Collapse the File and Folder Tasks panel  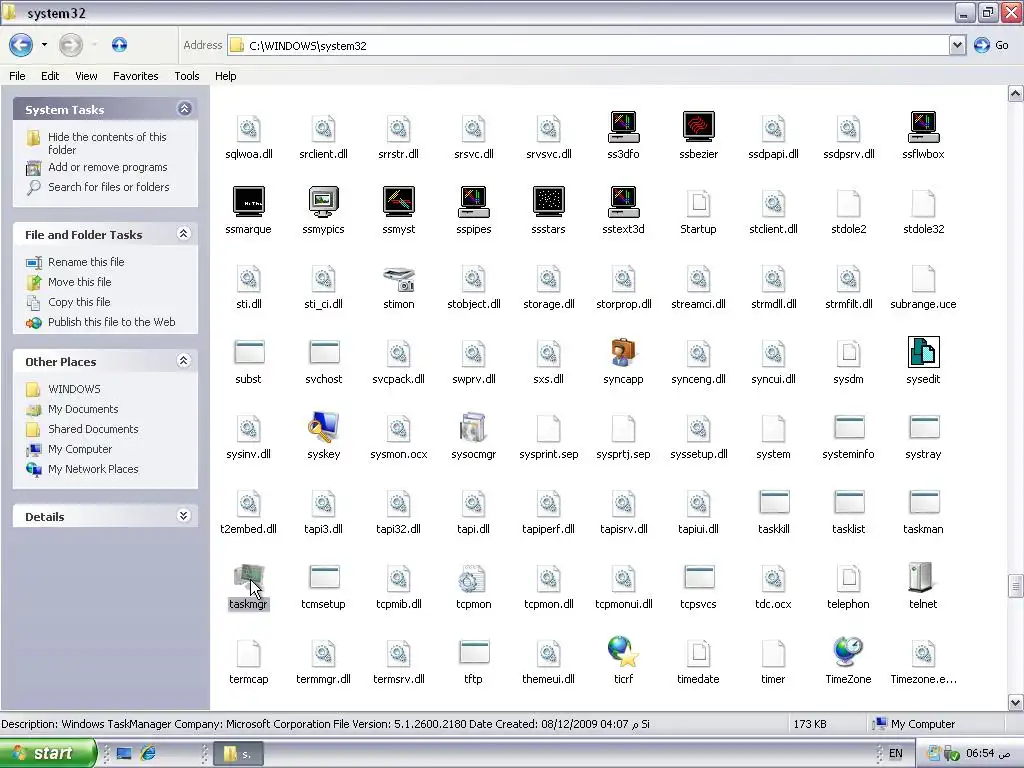coord(184,234)
